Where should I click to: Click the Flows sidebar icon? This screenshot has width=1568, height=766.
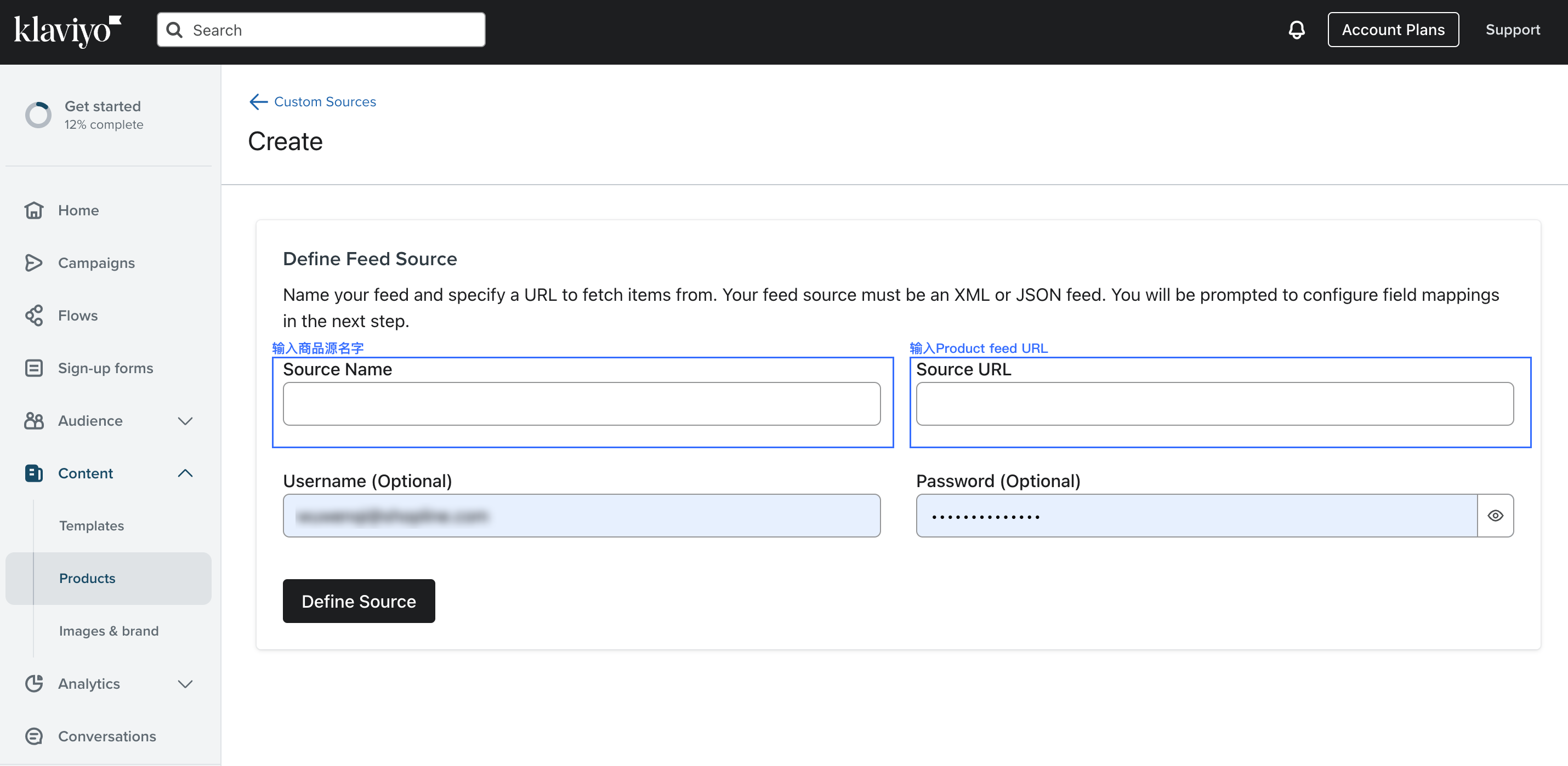click(x=33, y=315)
